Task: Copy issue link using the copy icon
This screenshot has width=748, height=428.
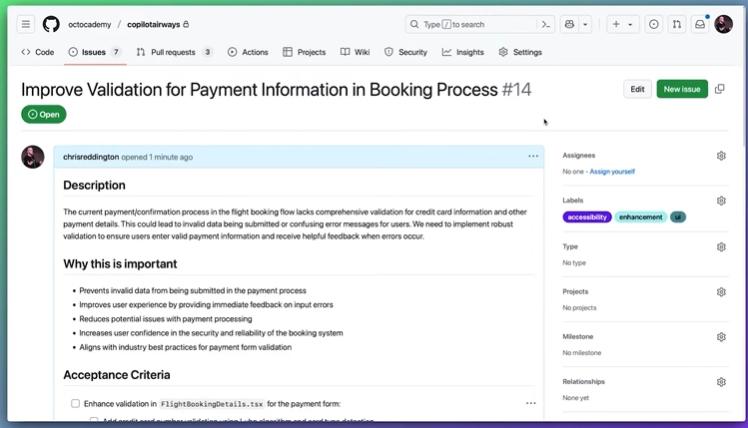Action: pyautogui.click(x=720, y=89)
